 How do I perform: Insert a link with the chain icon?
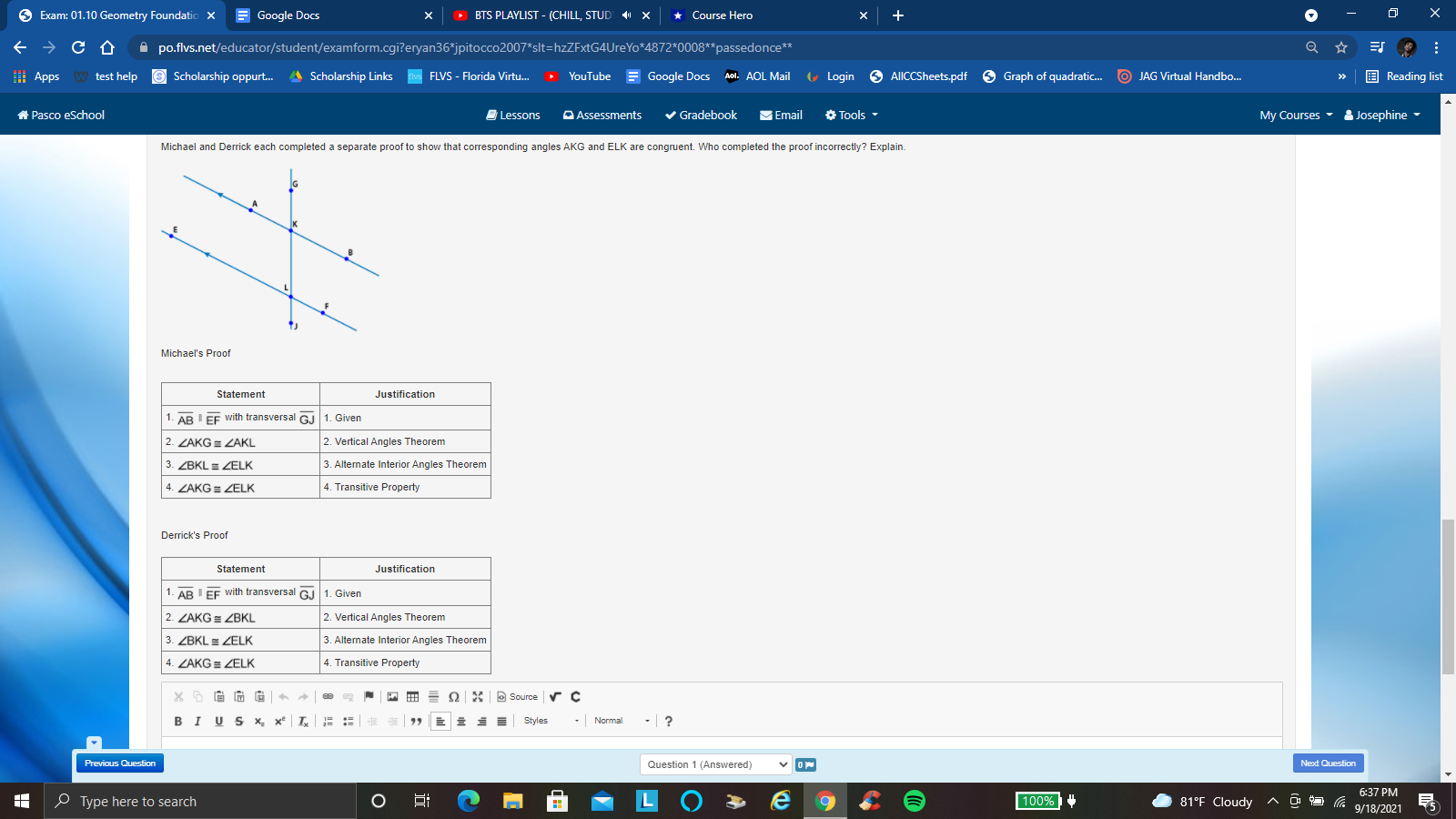click(x=328, y=696)
